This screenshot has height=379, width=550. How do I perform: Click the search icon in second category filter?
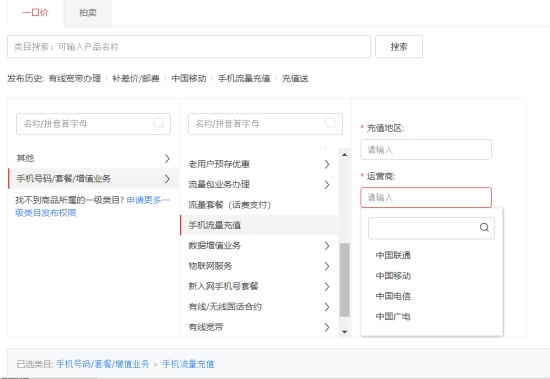click(x=330, y=124)
